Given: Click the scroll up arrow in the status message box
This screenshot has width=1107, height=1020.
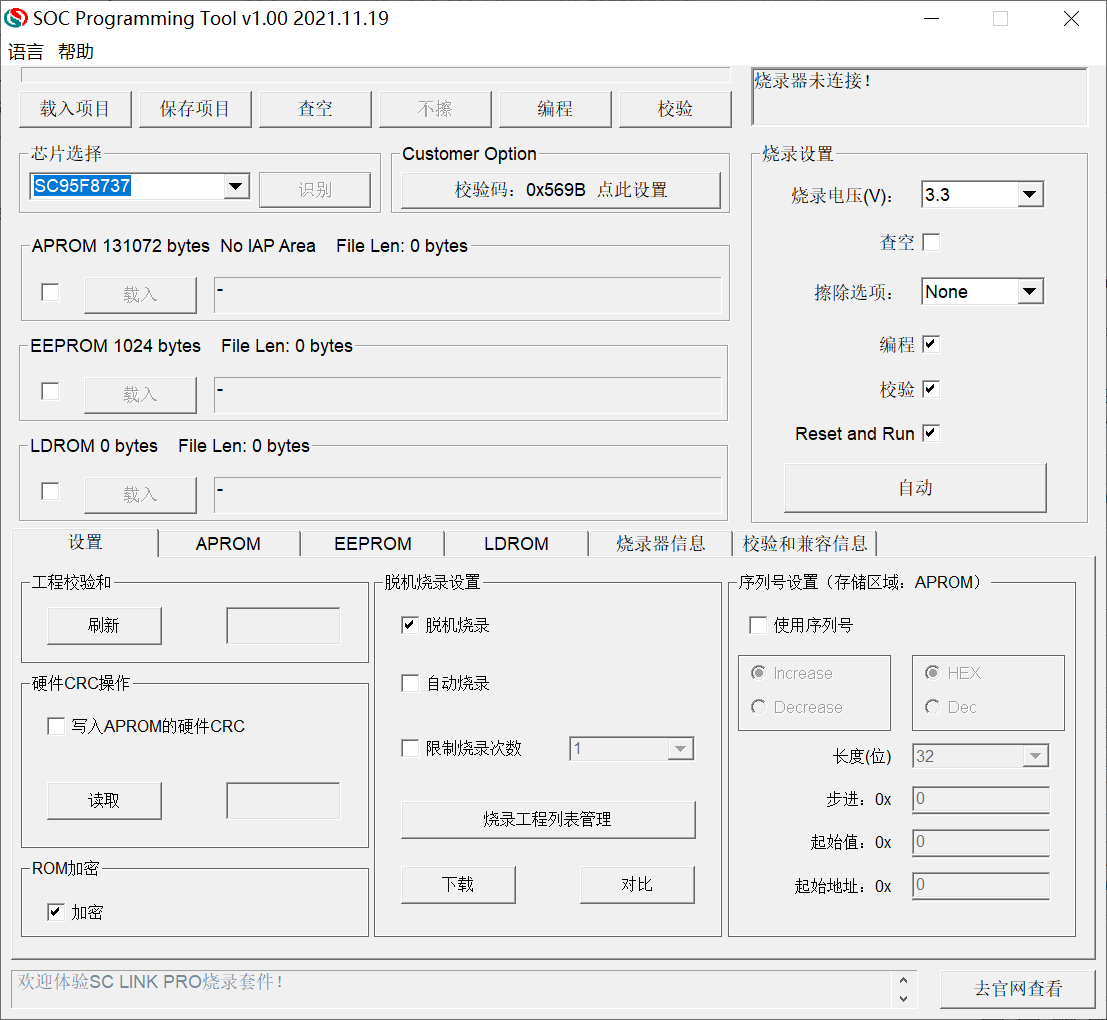Looking at the screenshot, I should [x=904, y=980].
